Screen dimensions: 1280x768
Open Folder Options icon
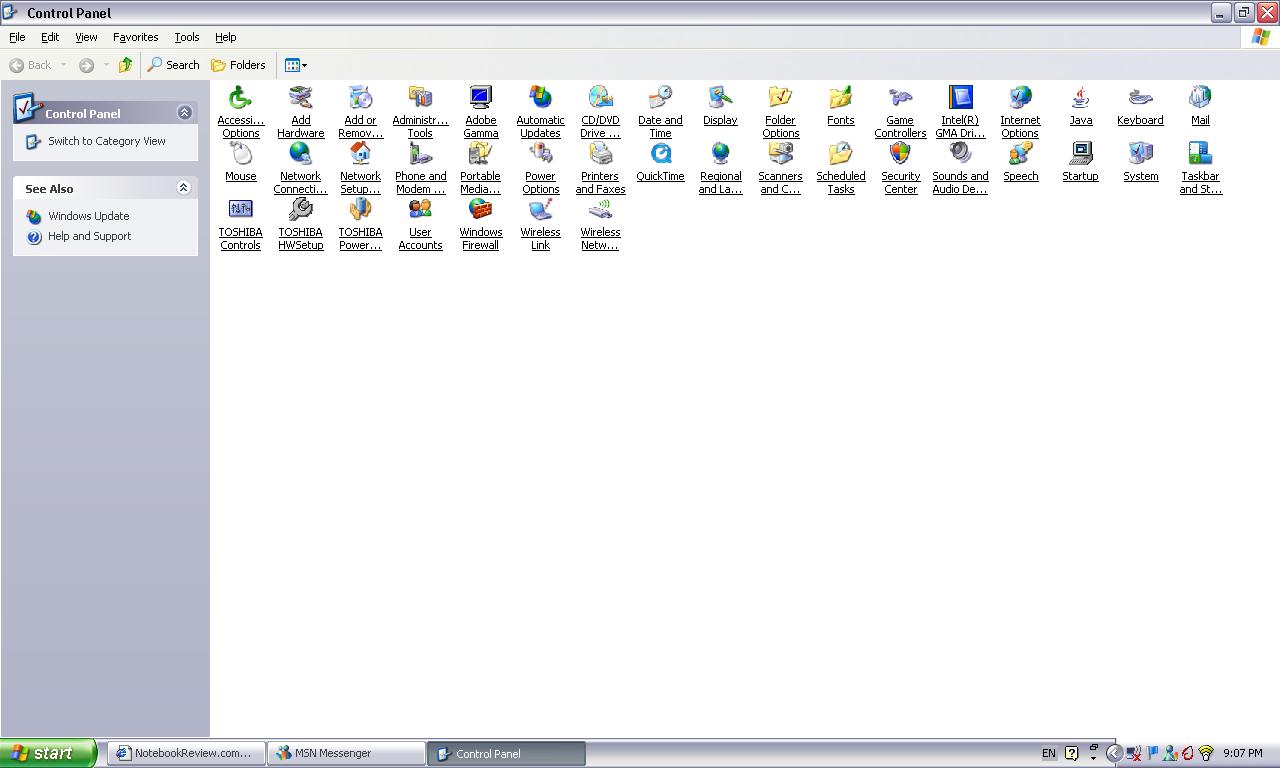coord(780,98)
